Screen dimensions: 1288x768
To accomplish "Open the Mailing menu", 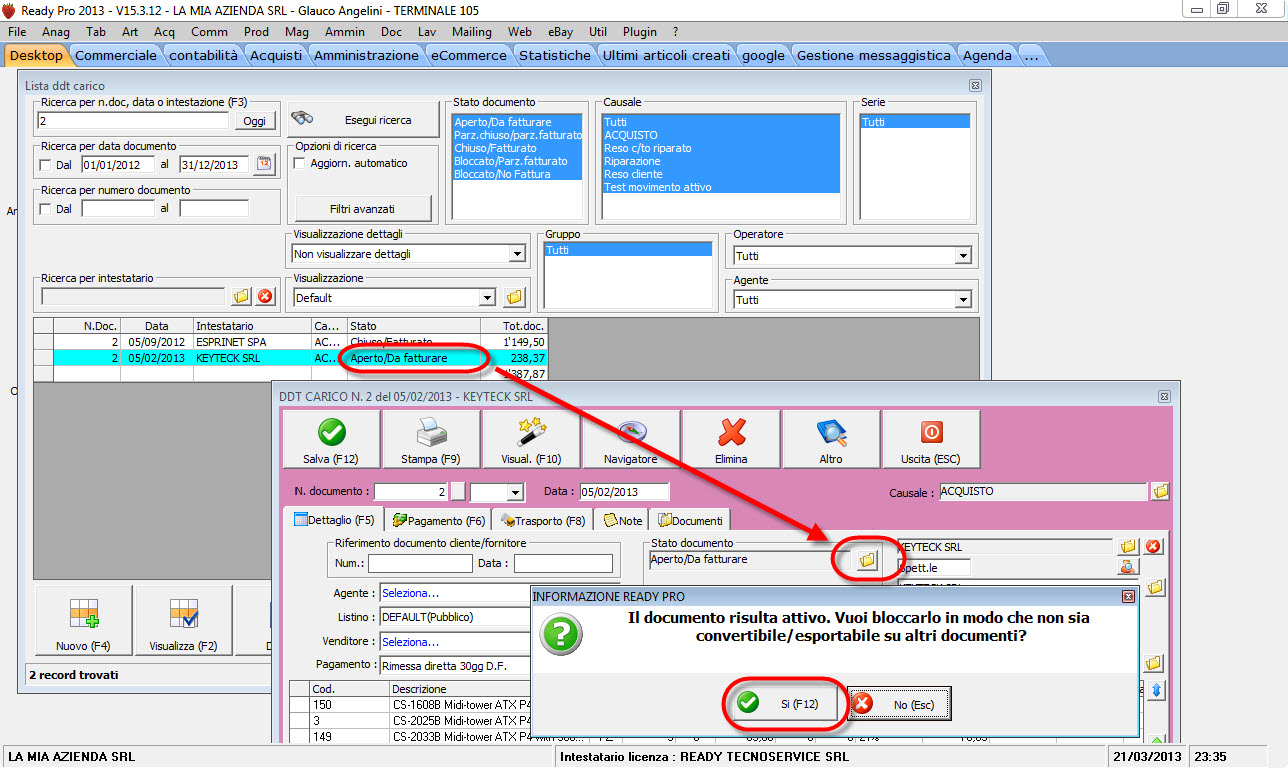I will click(x=471, y=32).
